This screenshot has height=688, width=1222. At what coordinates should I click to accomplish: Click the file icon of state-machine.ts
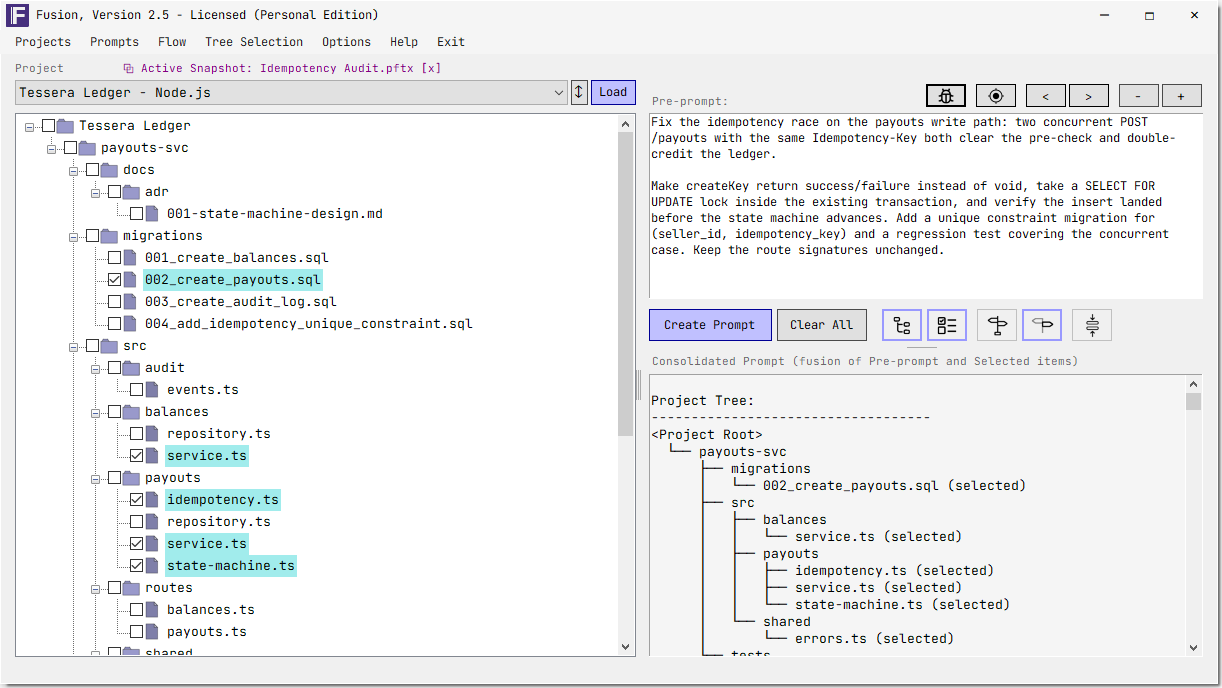tap(152, 566)
